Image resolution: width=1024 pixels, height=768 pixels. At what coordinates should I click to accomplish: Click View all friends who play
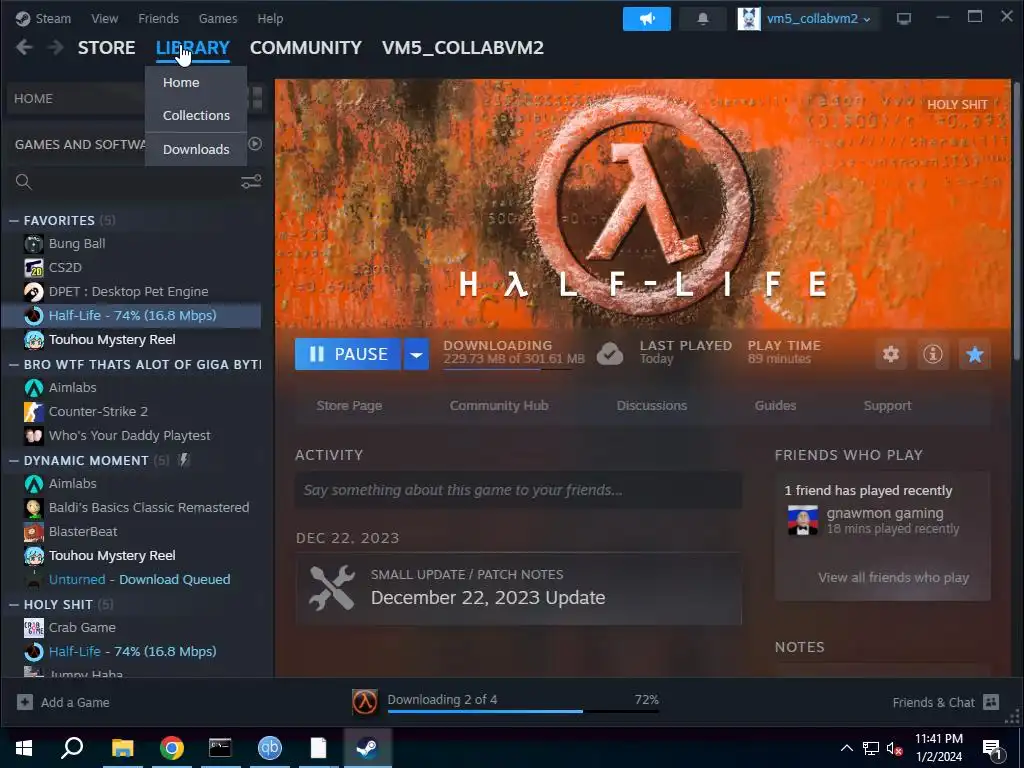893,577
